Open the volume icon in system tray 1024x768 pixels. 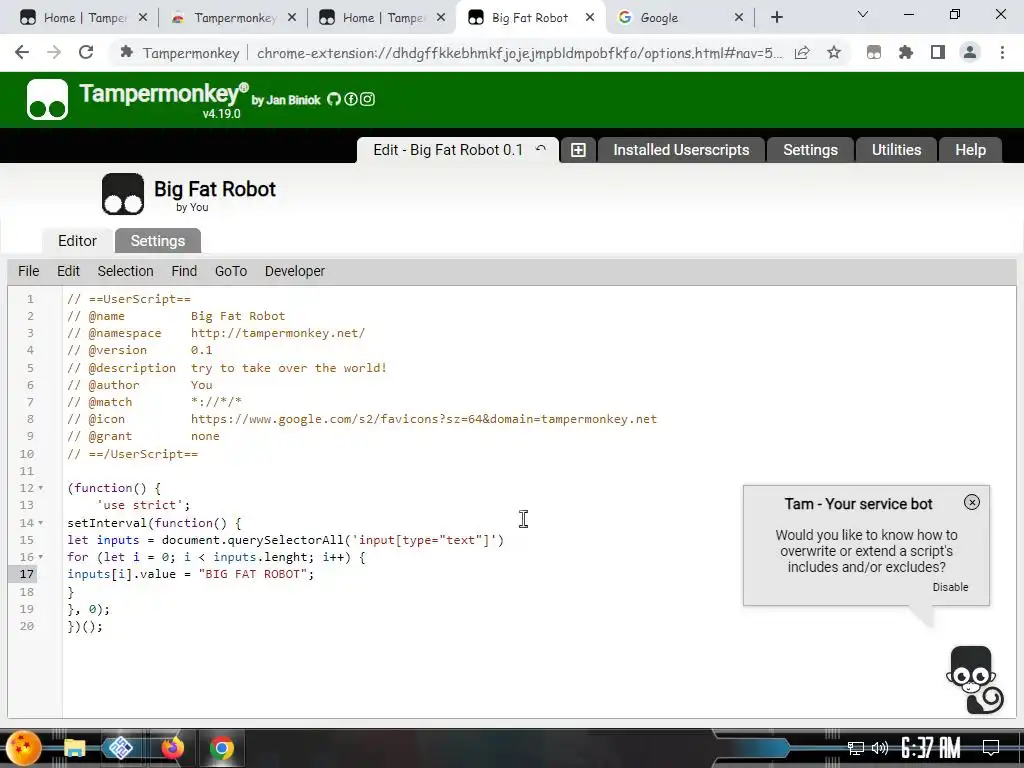pyautogui.click(x=880, y=747)
